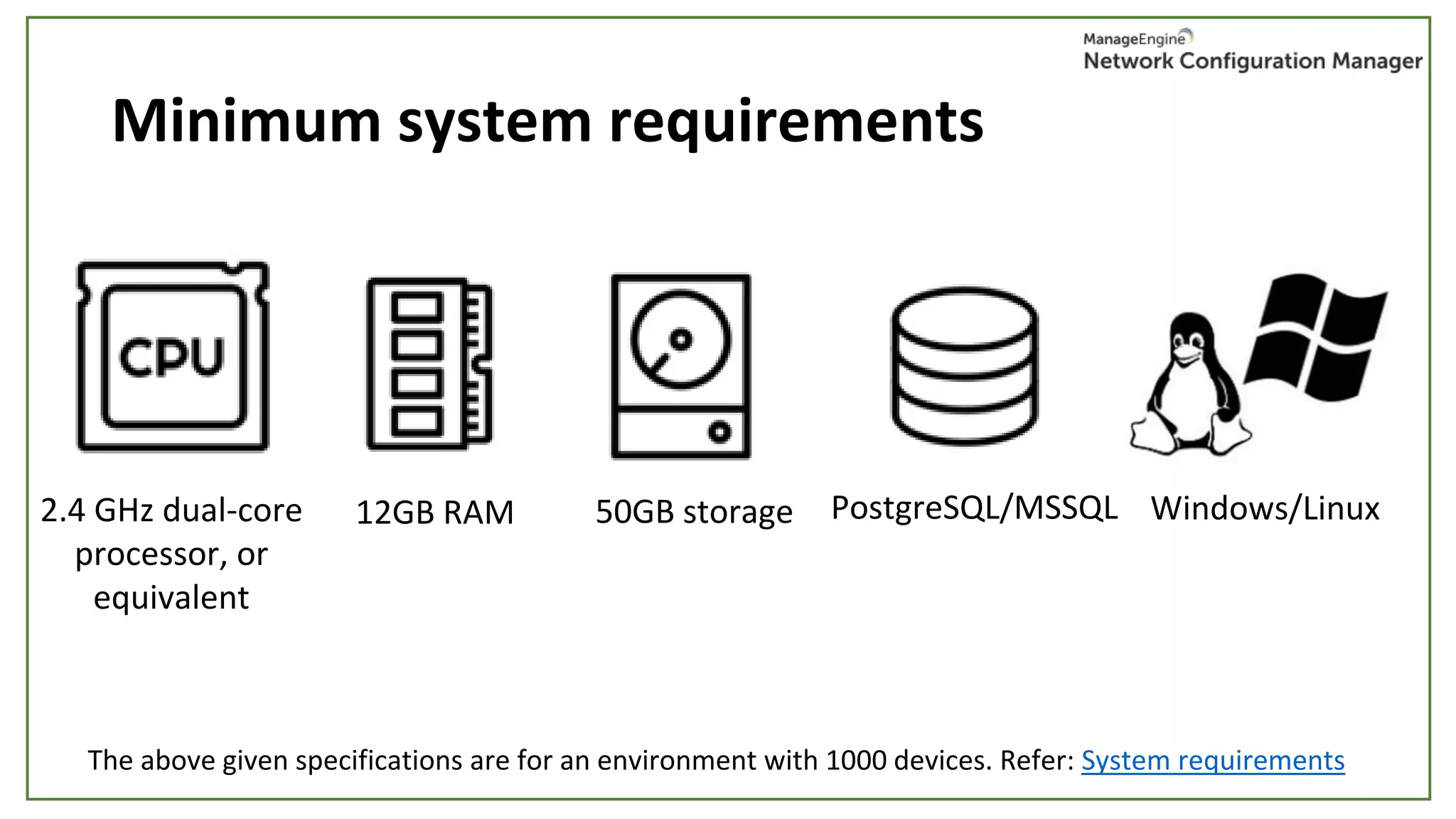Select the RAM memory module icon

429,363
